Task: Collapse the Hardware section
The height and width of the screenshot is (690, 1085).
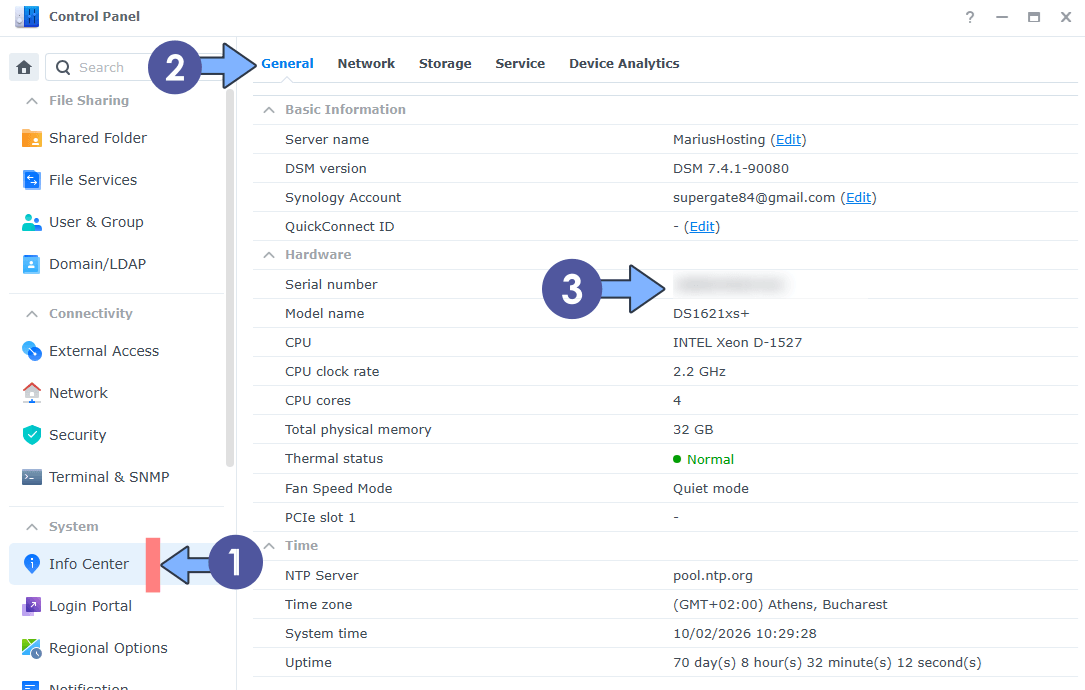Action: coord(269,255)
